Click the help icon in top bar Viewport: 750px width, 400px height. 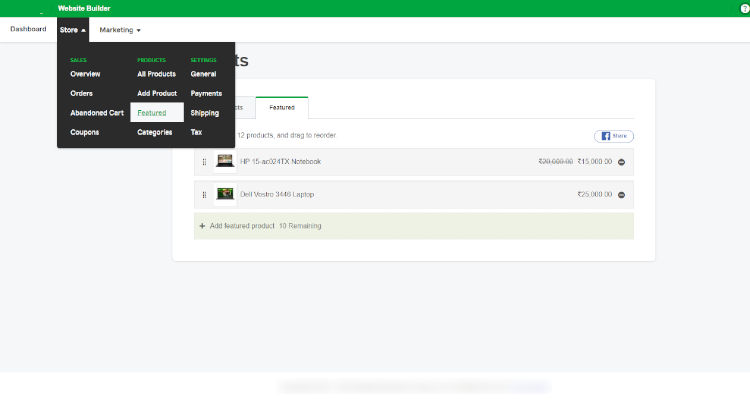(744, 8)
